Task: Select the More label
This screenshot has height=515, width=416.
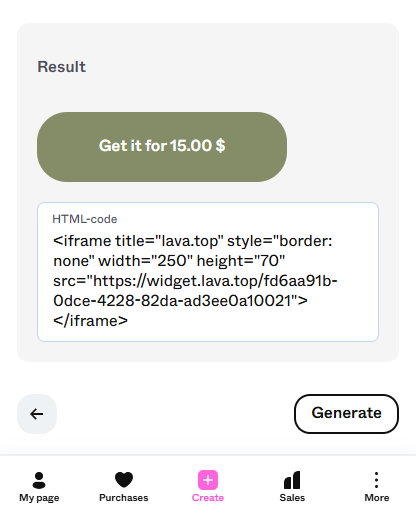Action: [x=377, y=498]
